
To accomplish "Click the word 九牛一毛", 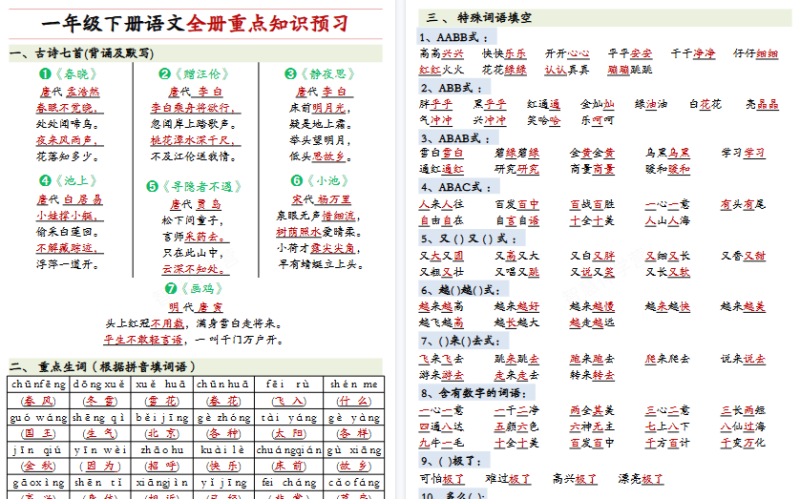I will tap(441, 442).
